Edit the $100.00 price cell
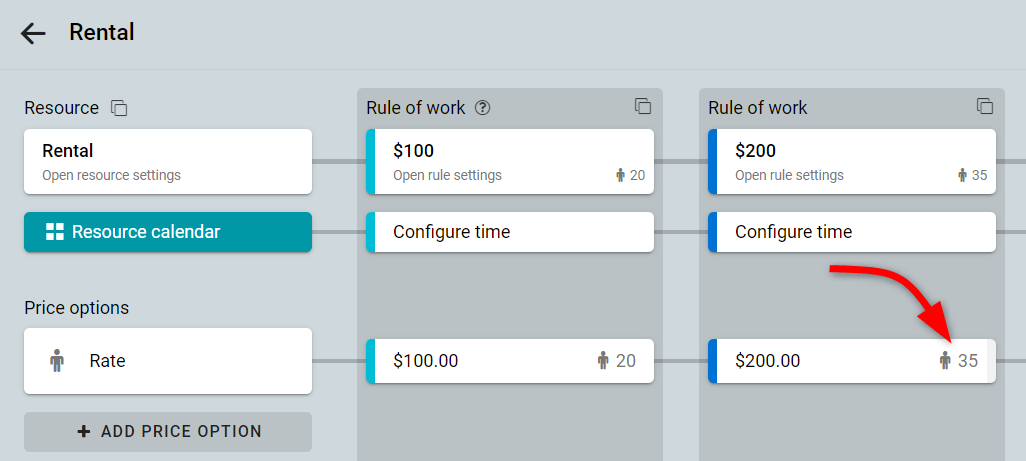This screenshot has width=1026, height=461. coord(510,361)
